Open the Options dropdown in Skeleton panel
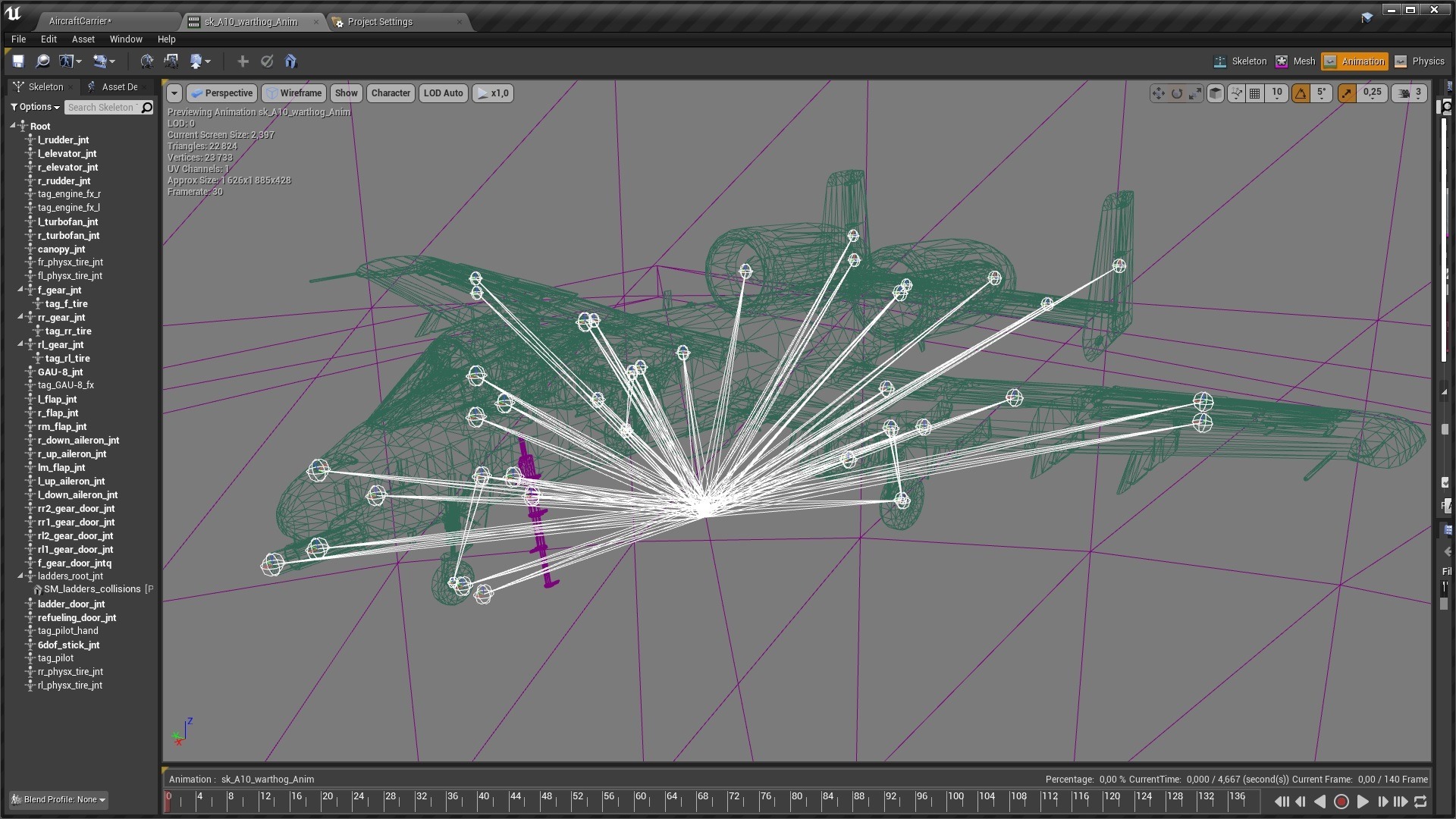The image size is (1456, 819). 35,107
